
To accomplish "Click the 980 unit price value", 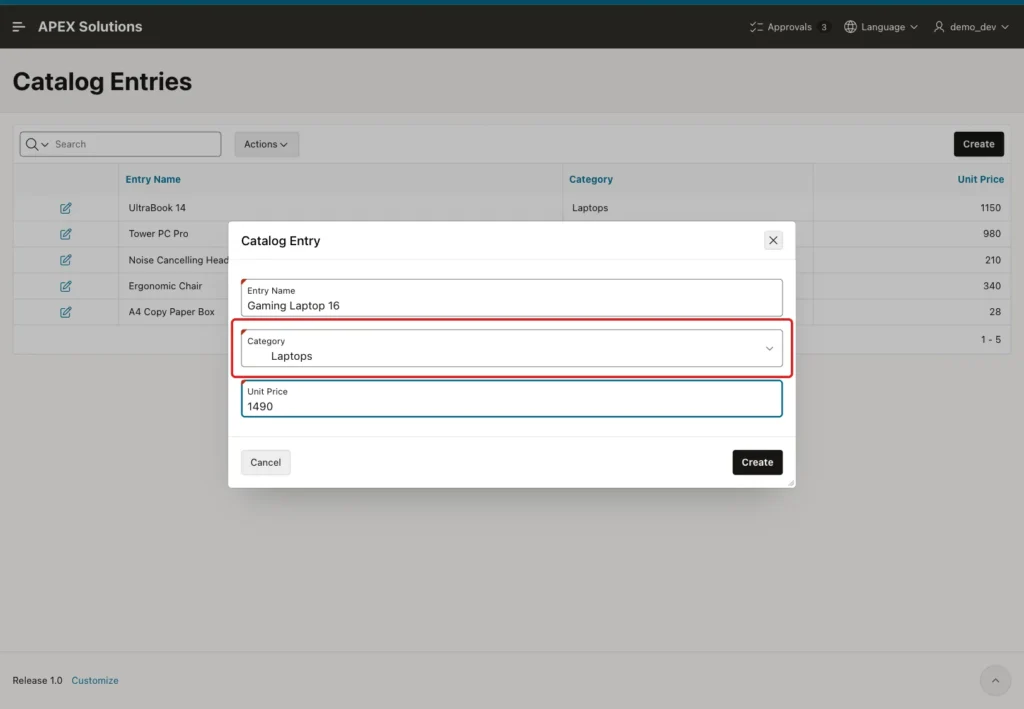I will click(x=991, y=234).
